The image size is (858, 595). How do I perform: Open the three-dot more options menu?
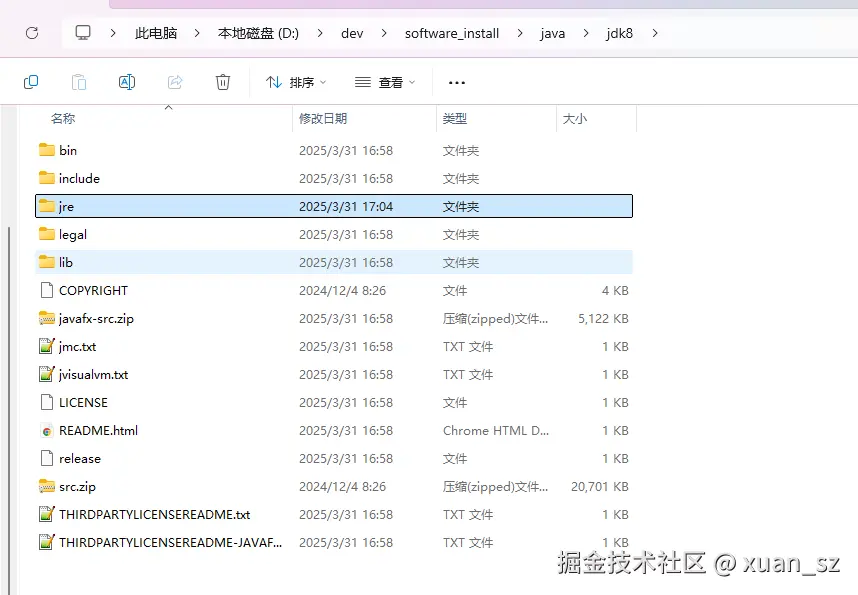(456, 83)
